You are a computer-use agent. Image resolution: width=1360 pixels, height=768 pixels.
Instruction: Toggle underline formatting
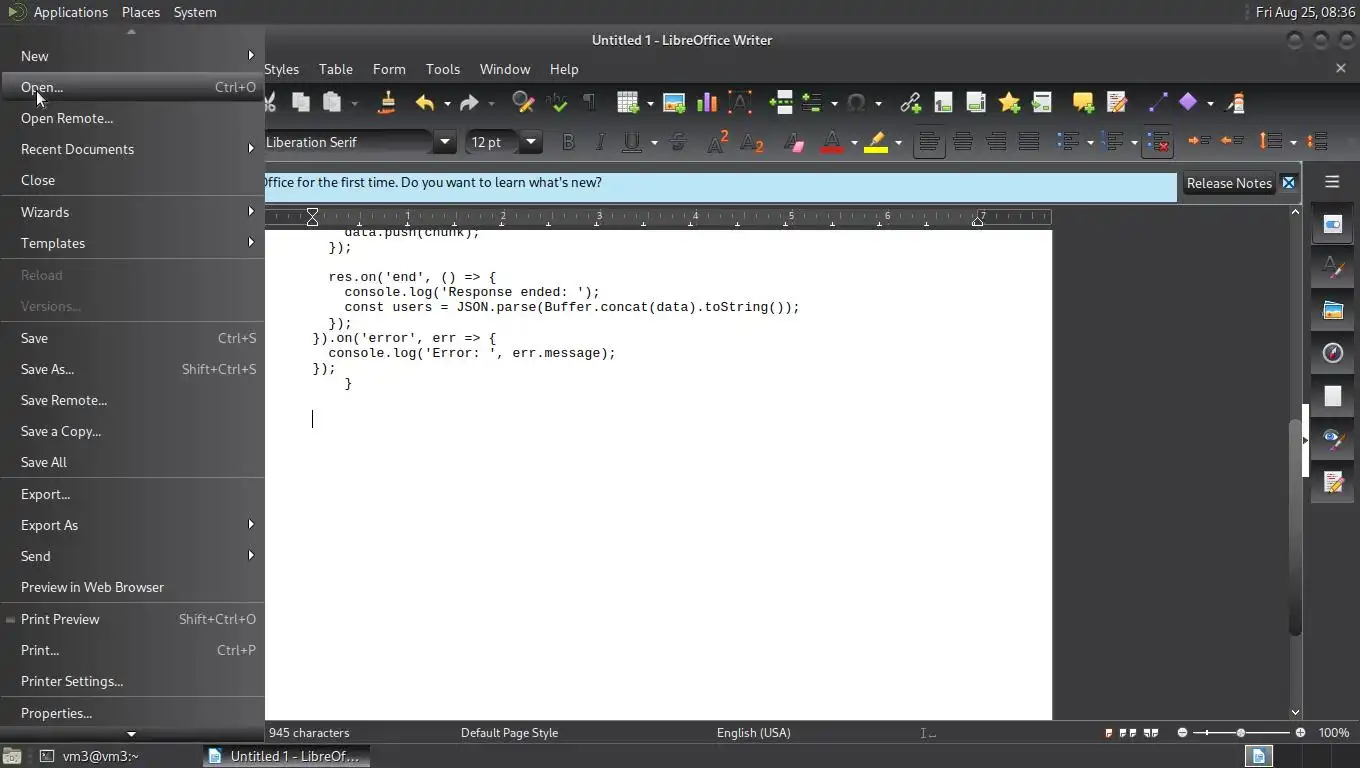coord(632,142)
